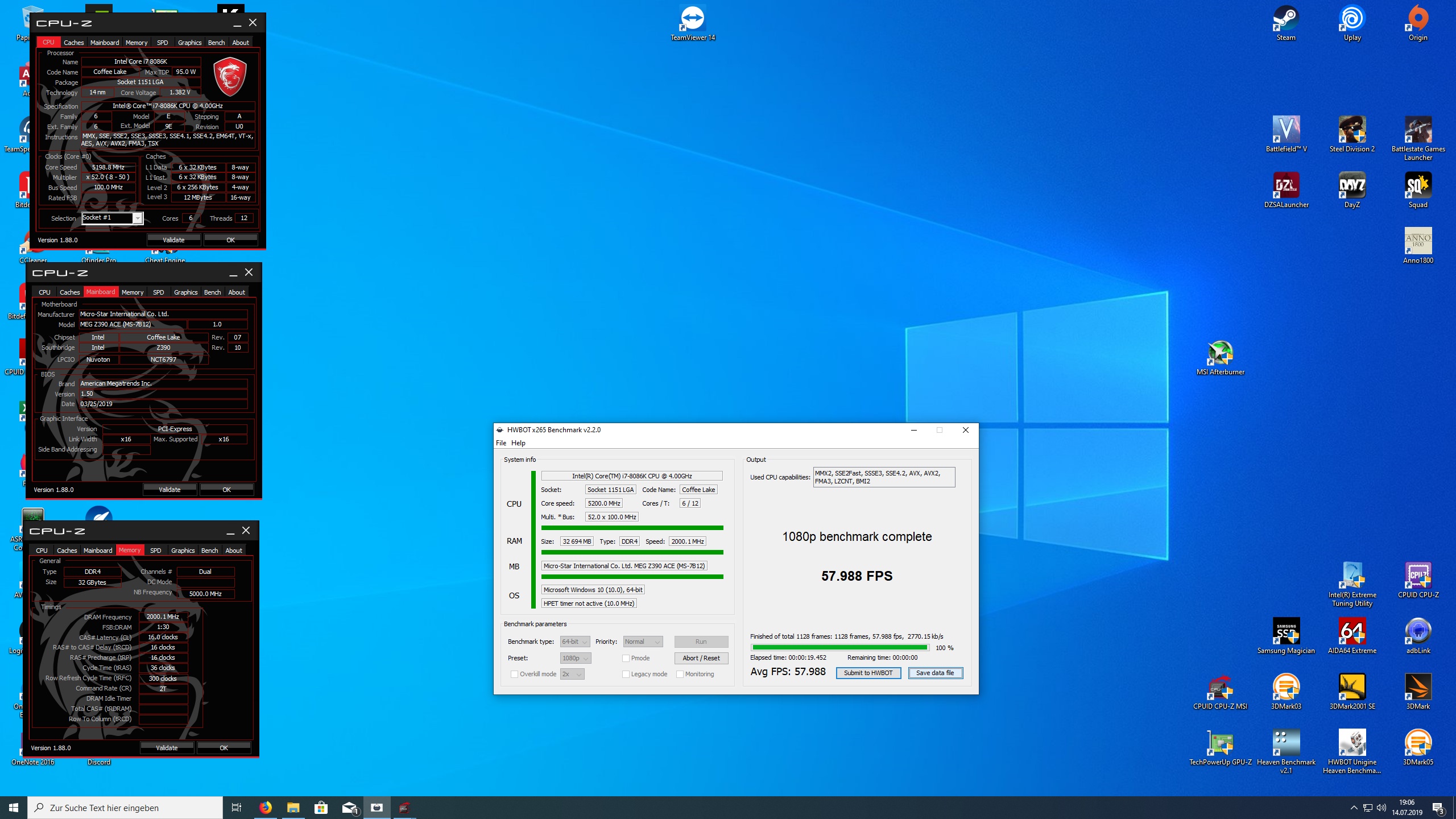Open the File menu in HWBOT x265
The image size is (1456, 819).
coord(501,443)
